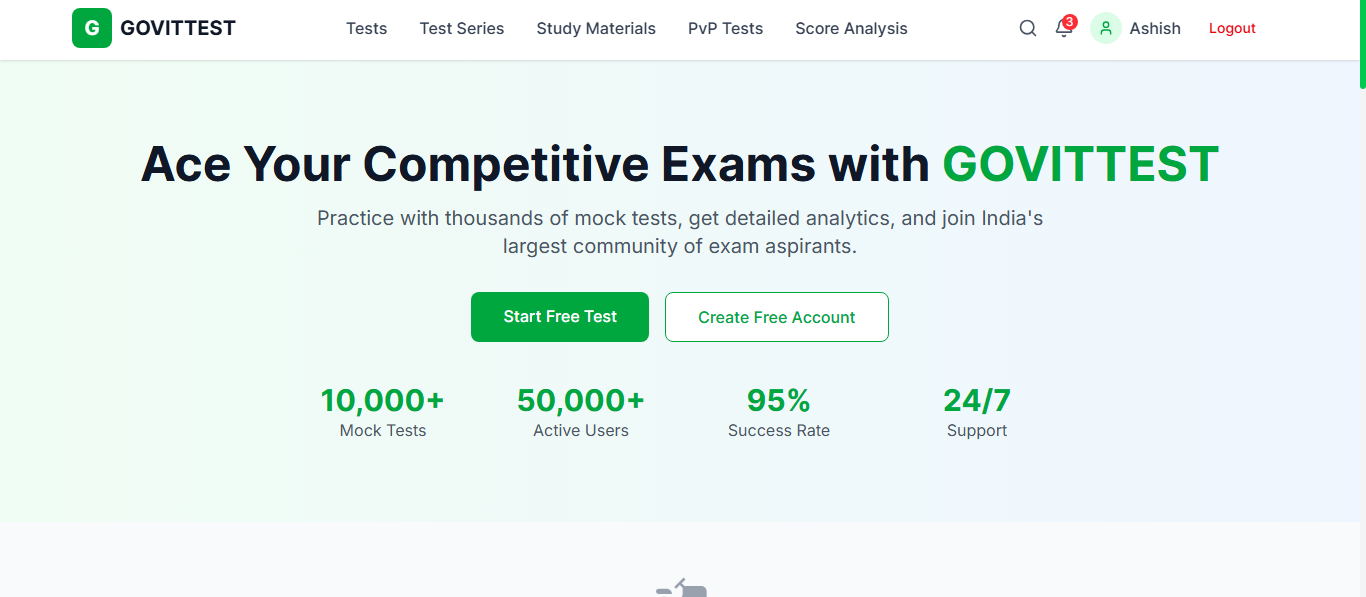Click the user avatar icon beside Ashish
Viewport: 1366px width, 597px height.
tap(1106, 28)
